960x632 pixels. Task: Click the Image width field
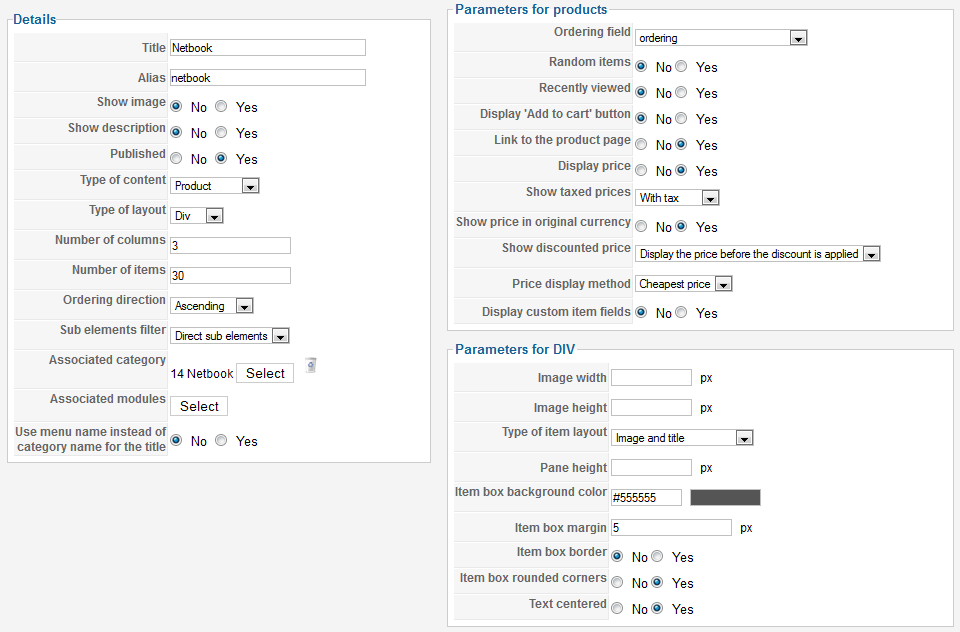tap(651, 378)
